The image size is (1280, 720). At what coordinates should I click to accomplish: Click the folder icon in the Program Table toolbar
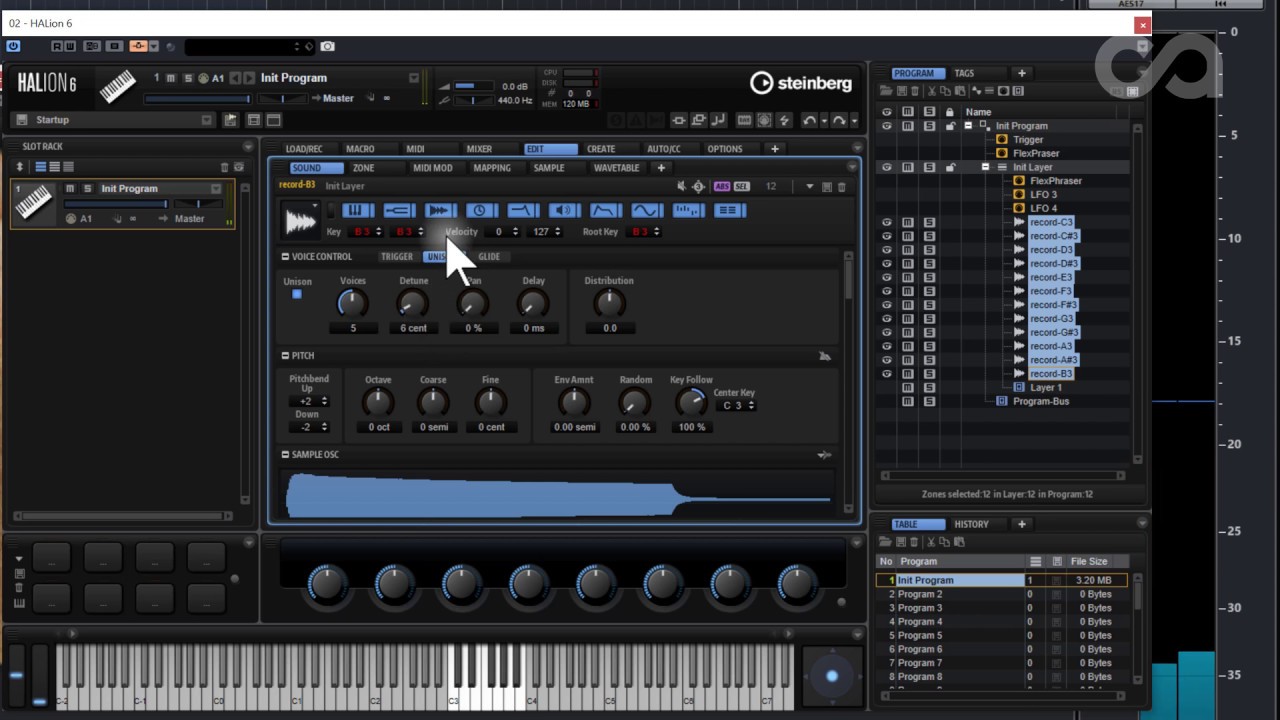click(886, 542)
